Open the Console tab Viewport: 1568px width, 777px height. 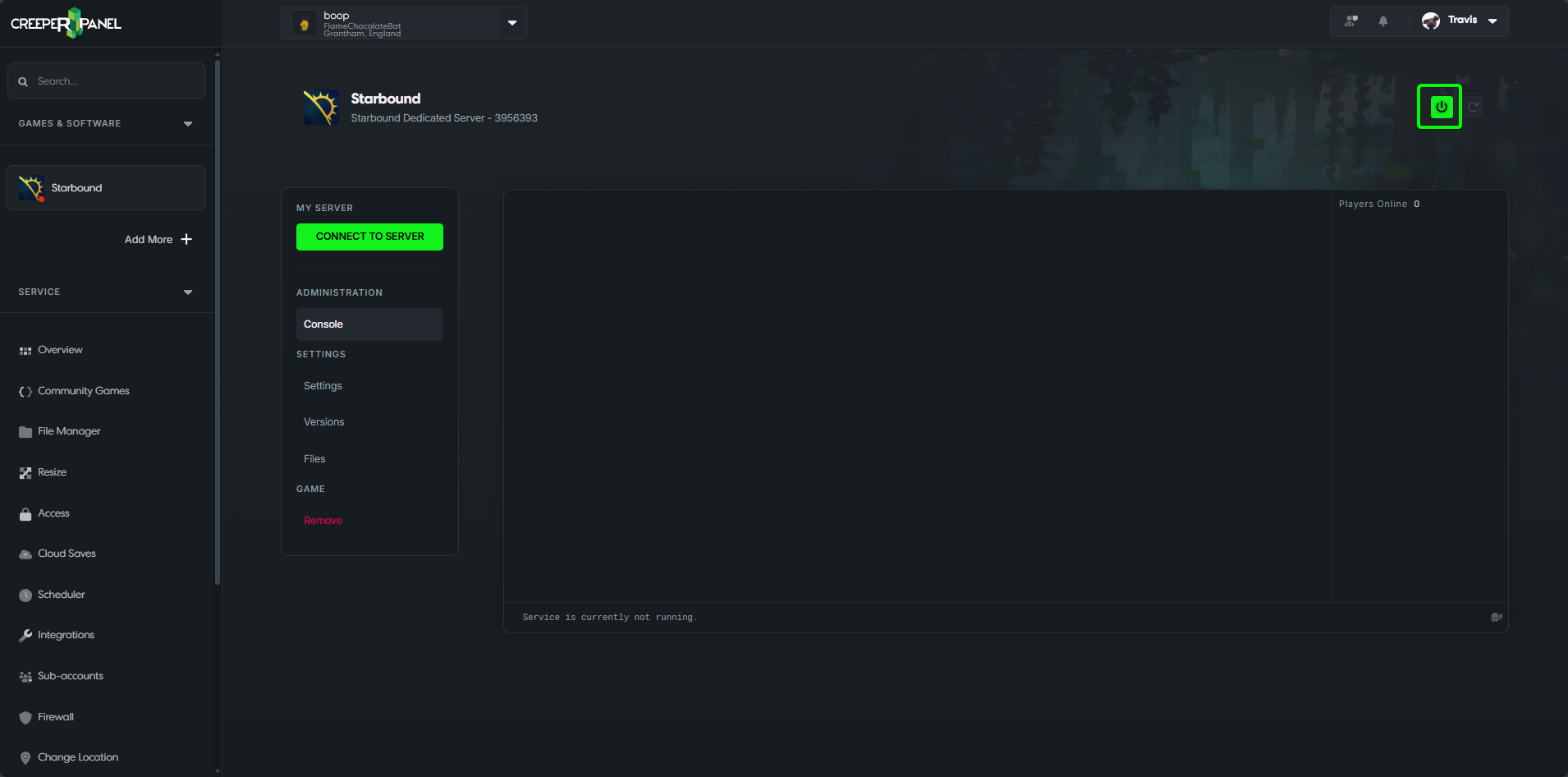click(x=369, y=324)
